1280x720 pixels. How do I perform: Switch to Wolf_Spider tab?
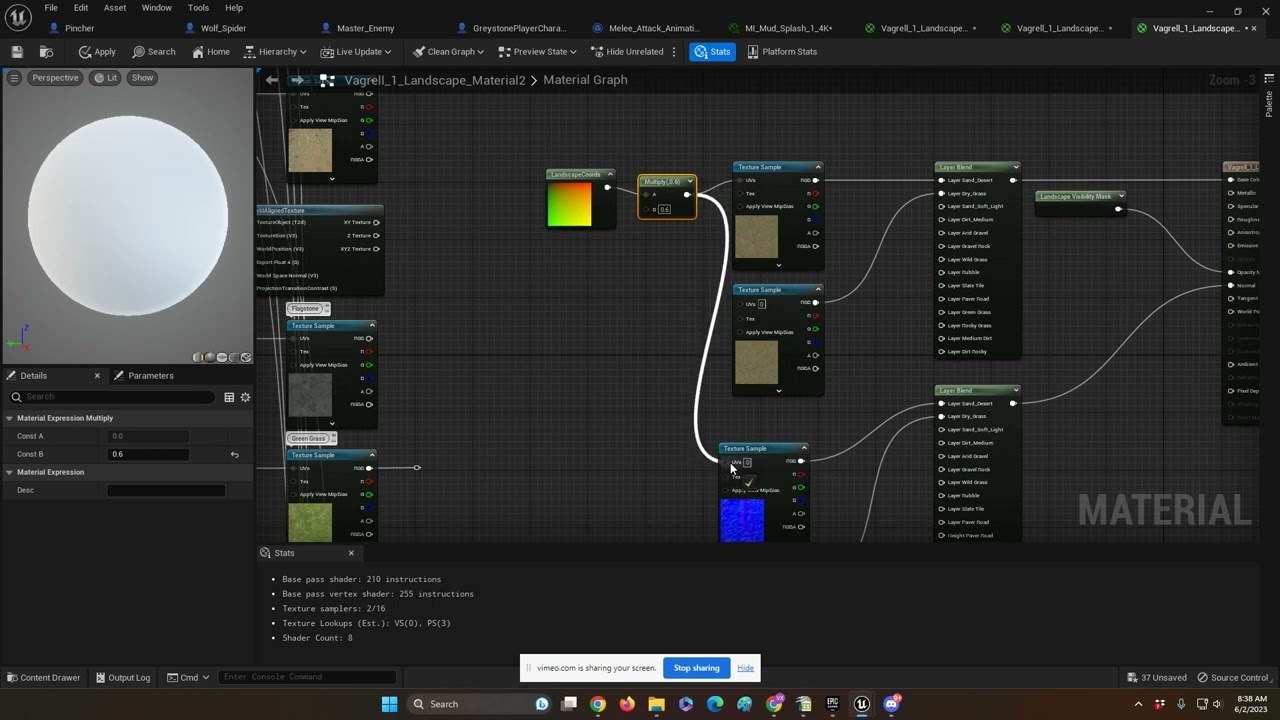tap(216, 28)
